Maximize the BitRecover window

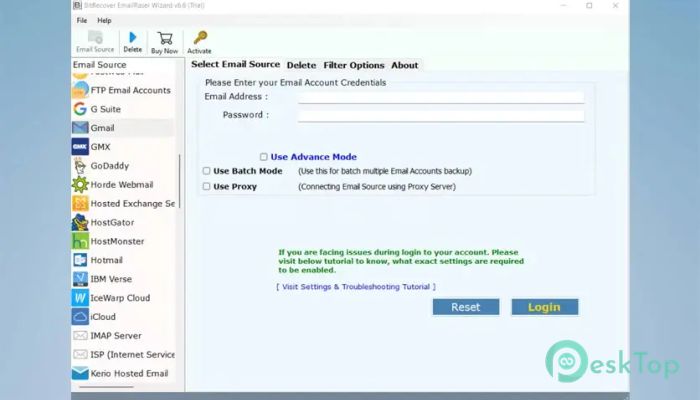click(589, 5)
